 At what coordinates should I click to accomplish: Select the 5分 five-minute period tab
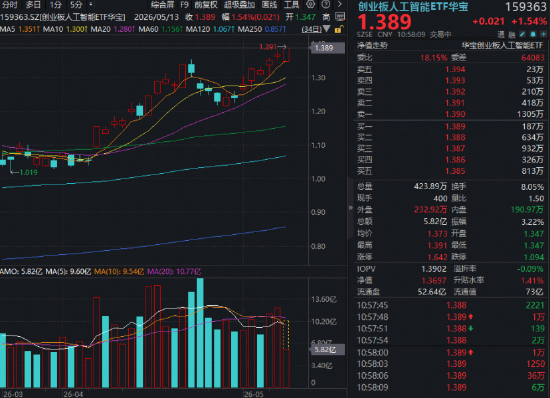(76, 5)
